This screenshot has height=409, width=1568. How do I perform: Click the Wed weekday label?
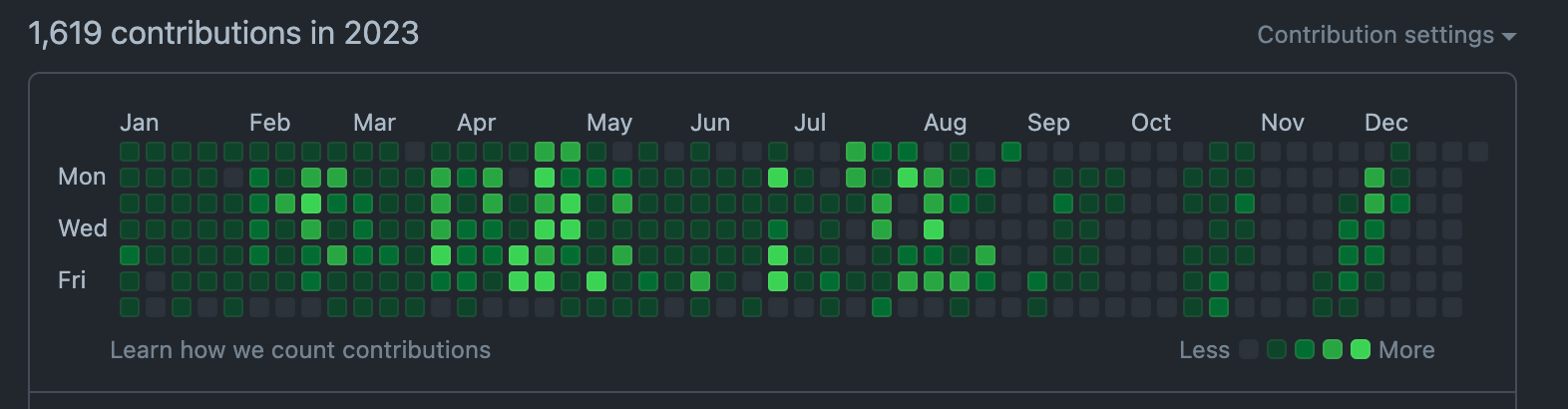tap(83, 228)
